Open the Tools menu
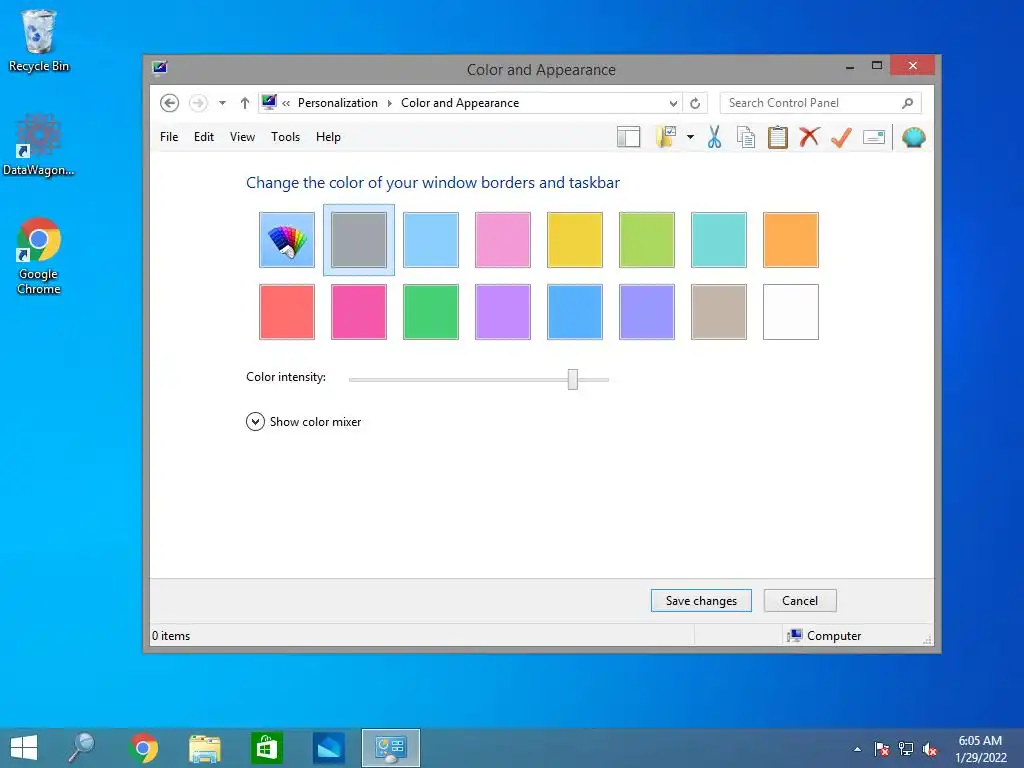The image size is (1024, 768). [x=285, y=137]
